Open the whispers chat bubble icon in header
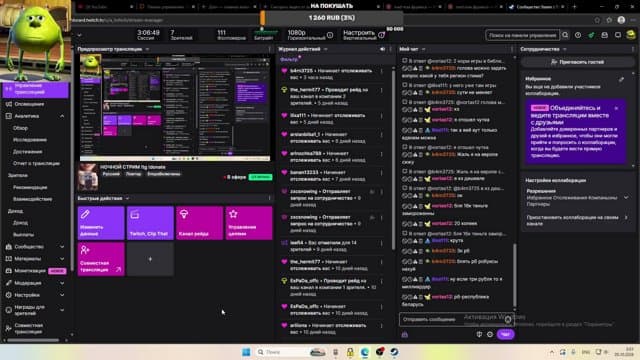The height and width of the screenshot is (360, 640). [618, 36]
